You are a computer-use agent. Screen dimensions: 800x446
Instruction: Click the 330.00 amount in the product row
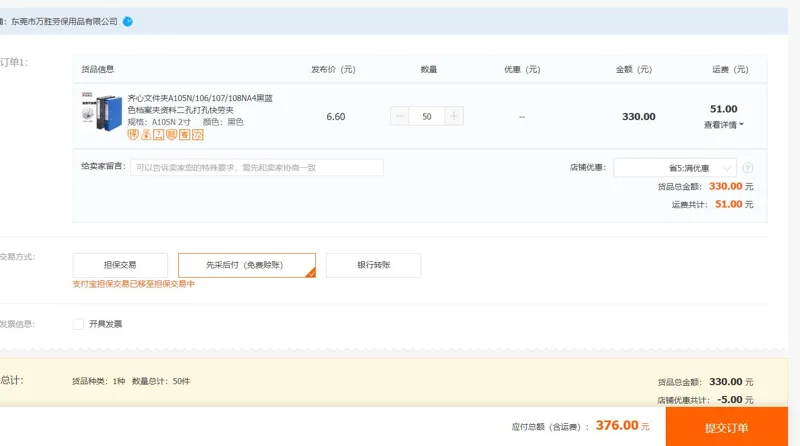pos(638,116)
